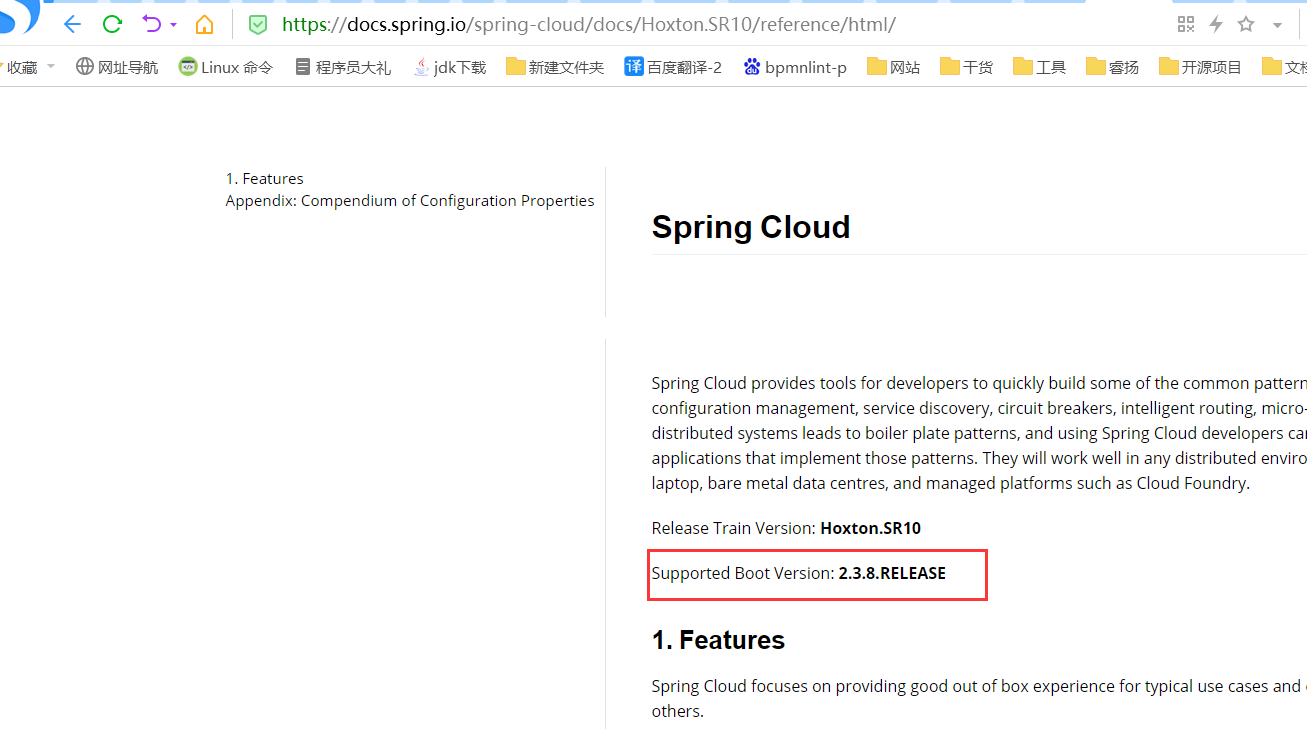Image resolution: width=1307 pixels, height=729 pixels.
Task: Click the '1. Features' sidebar link
Action: click(x=265, y=178)
